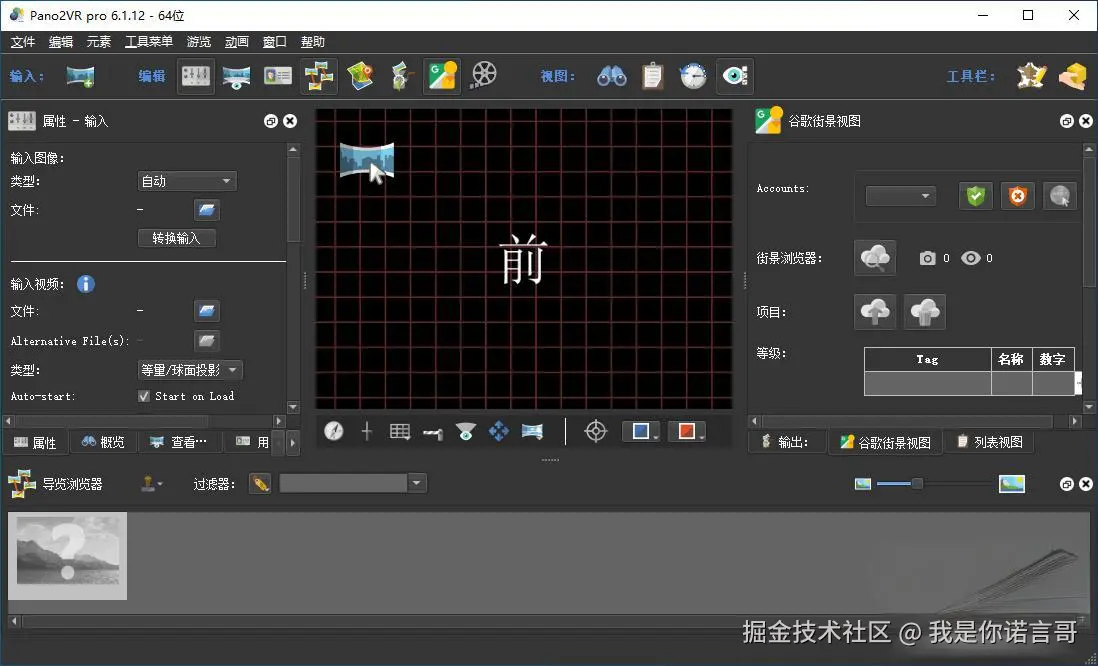The width and height of the screenshot is (1098, 666).
Task: Open video type dropdown 等量/球面投影
Action: (x=190, y=370)
